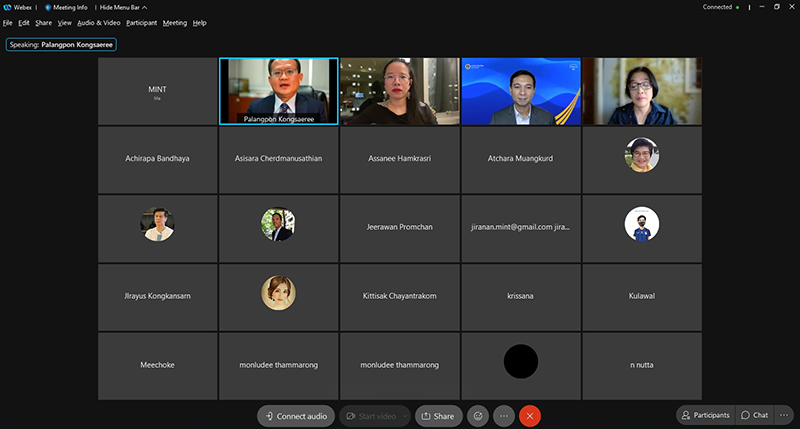
Task: Click the red leave meeting button
Action: pyautogui.click(x=531, y=416)
